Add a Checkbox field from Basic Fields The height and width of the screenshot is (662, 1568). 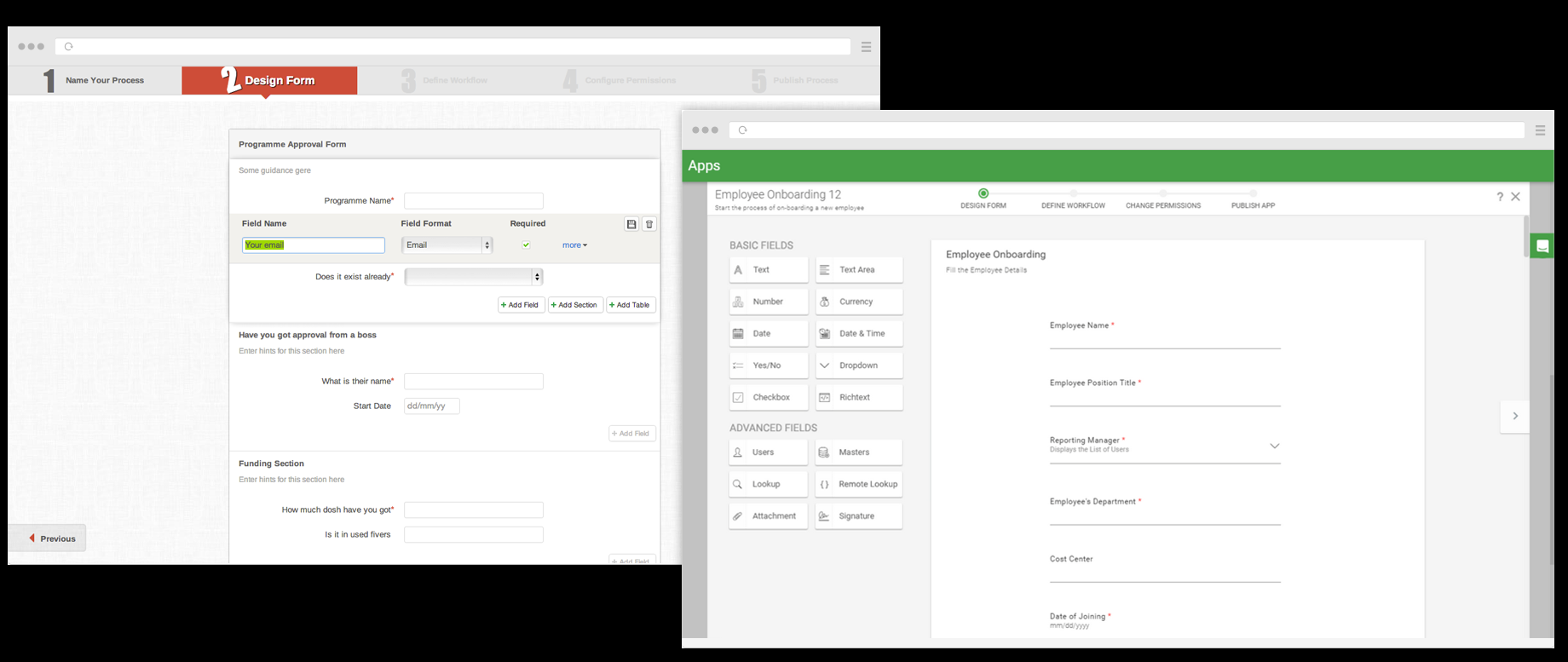point(769,398)
